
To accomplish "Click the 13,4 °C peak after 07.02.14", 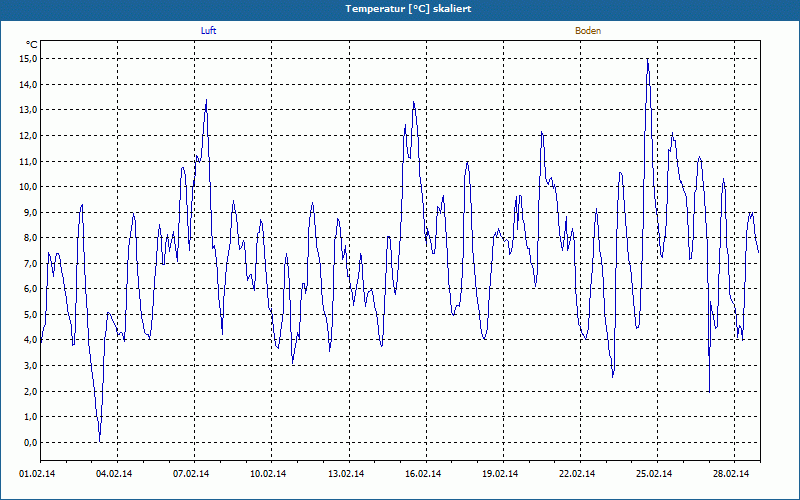I will (206, 100).
